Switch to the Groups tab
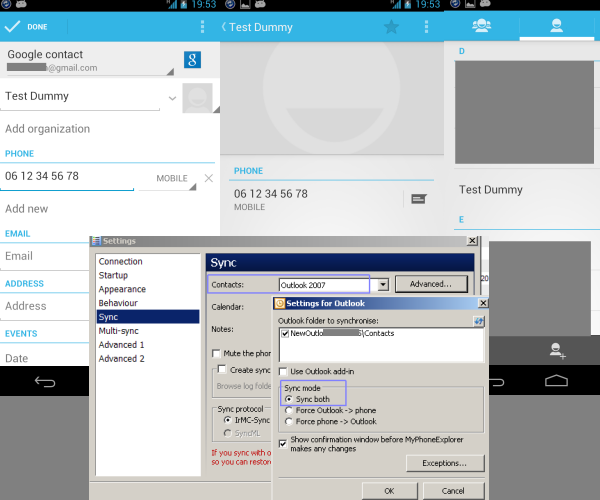 pyautogui.click(x=481, y=26)
